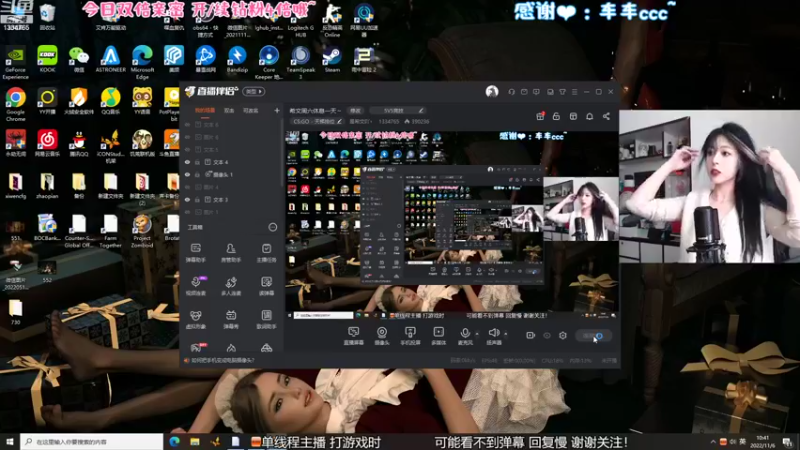Open the 弹幕秀 tool
Viewport: 800px width, 450px height.
tap(231, 319)
